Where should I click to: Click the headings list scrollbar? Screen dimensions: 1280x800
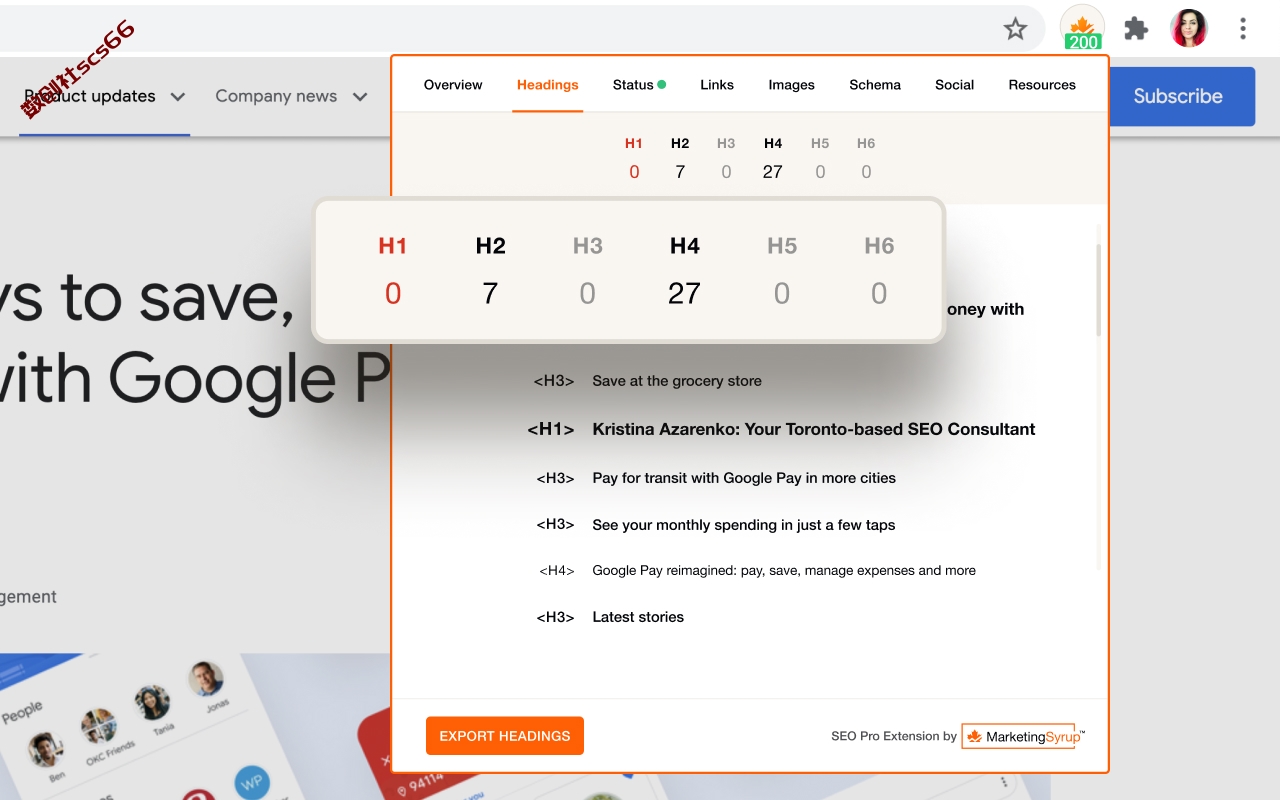(x=1098, y=290)
